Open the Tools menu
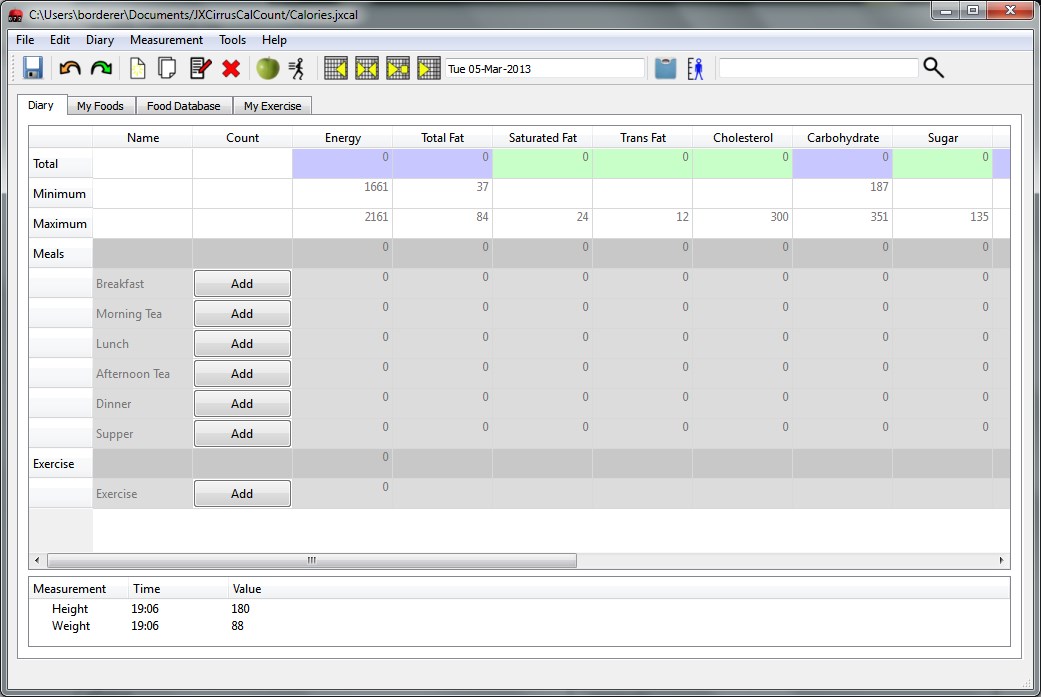This screenshot has height=697, width=1041. (x=232, y=40)
